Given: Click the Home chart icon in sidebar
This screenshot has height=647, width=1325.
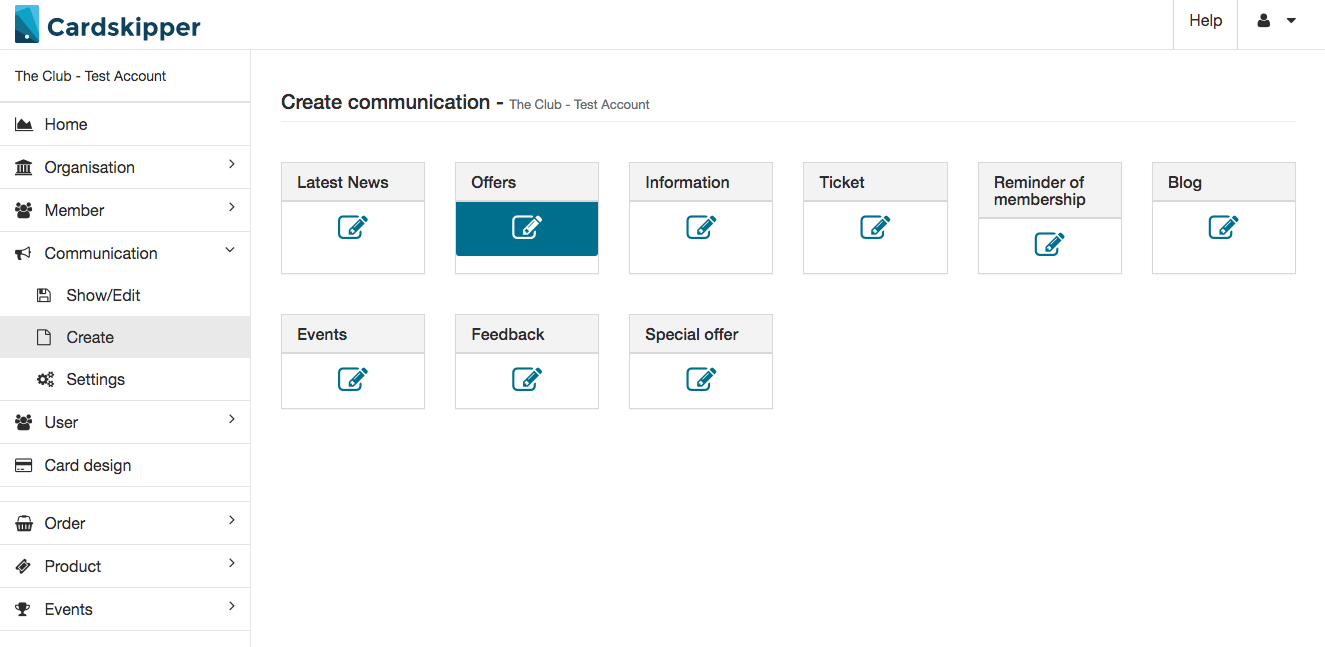Looking at the screenshot, I should coord(23,125).
